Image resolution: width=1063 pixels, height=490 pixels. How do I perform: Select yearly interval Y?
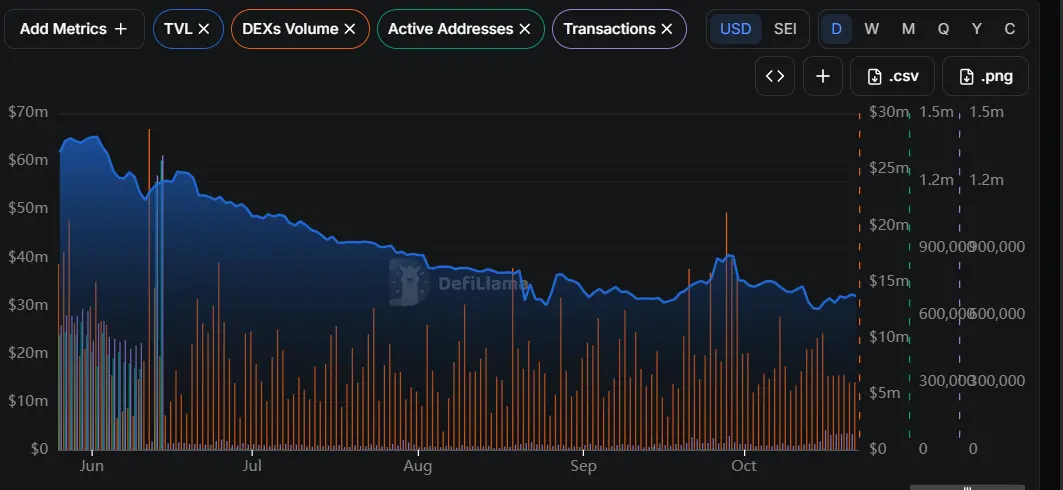click(976, 29)
